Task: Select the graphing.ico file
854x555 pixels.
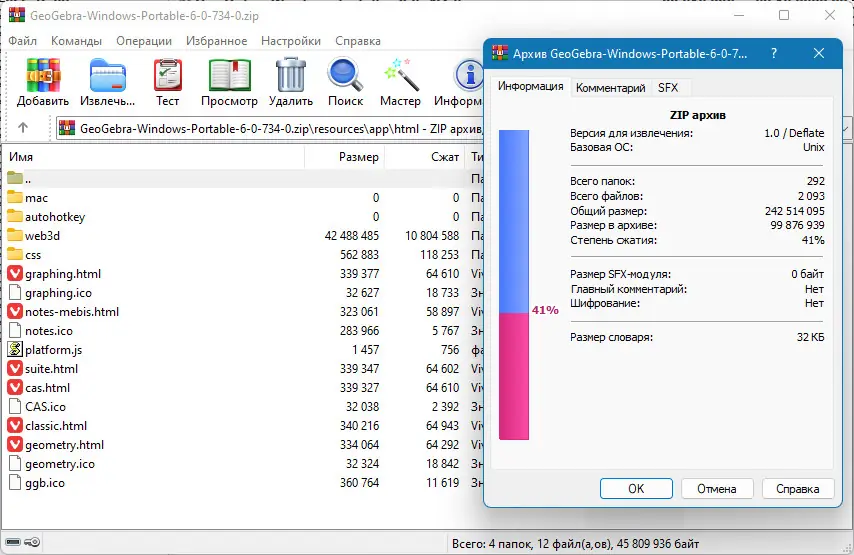Action: (58, 293)
